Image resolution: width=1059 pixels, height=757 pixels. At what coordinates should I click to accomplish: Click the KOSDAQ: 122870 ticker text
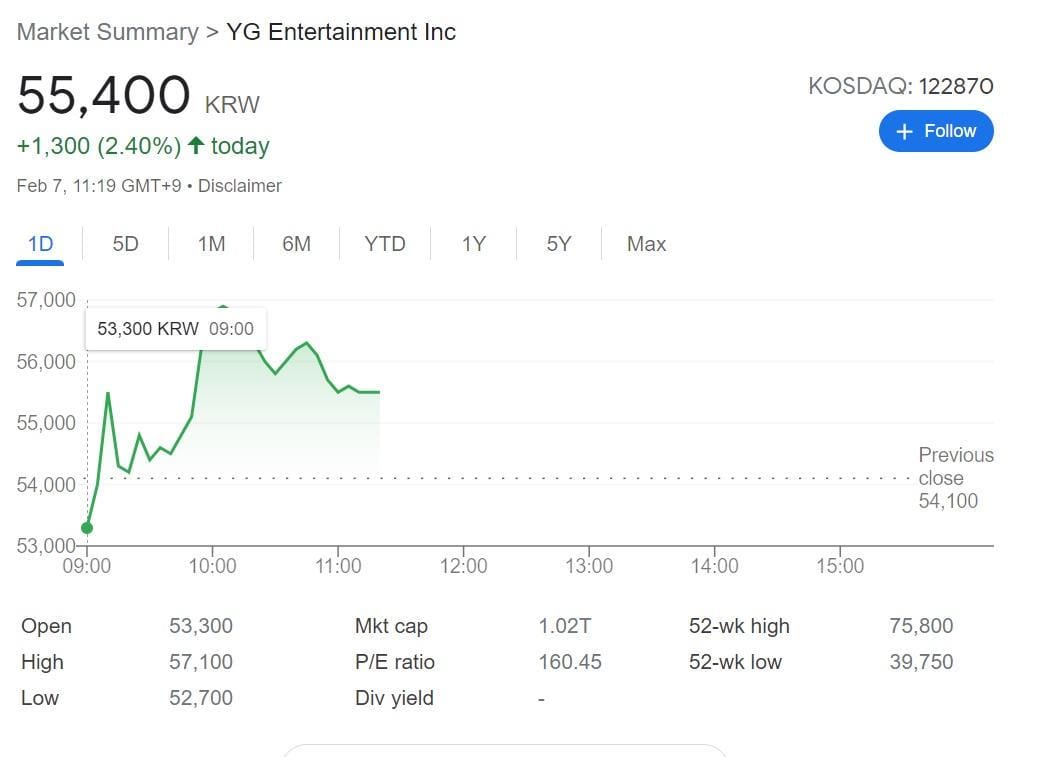[900, 86]
